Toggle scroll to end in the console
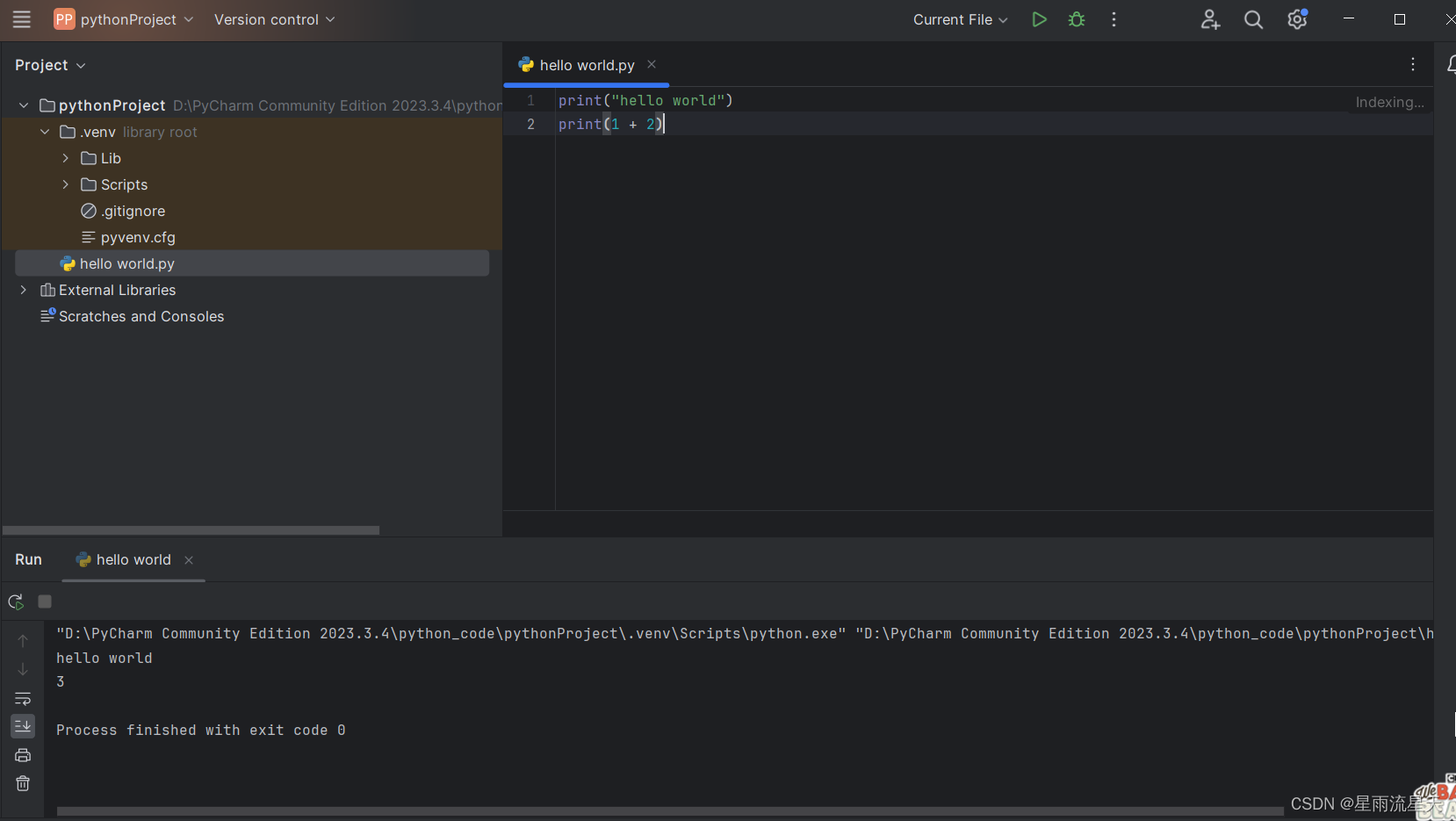Screen dimensions: 1456x821 coord(23,725)
